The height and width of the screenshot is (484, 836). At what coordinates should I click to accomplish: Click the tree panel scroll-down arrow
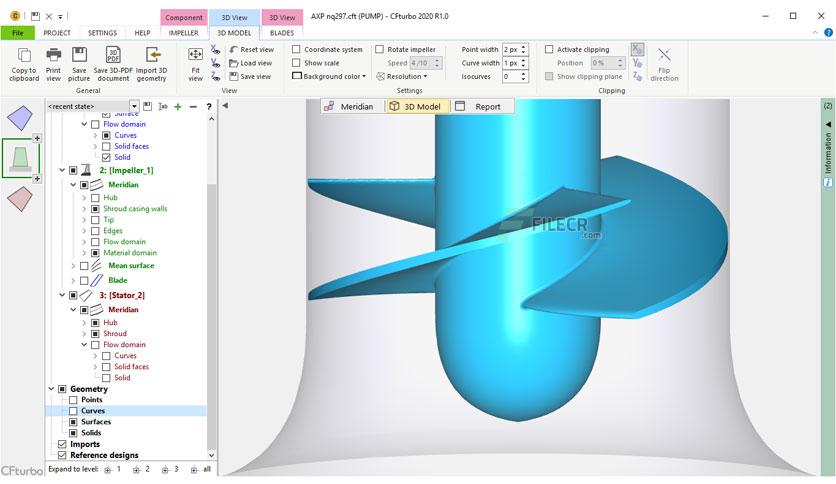coord(212,455)
